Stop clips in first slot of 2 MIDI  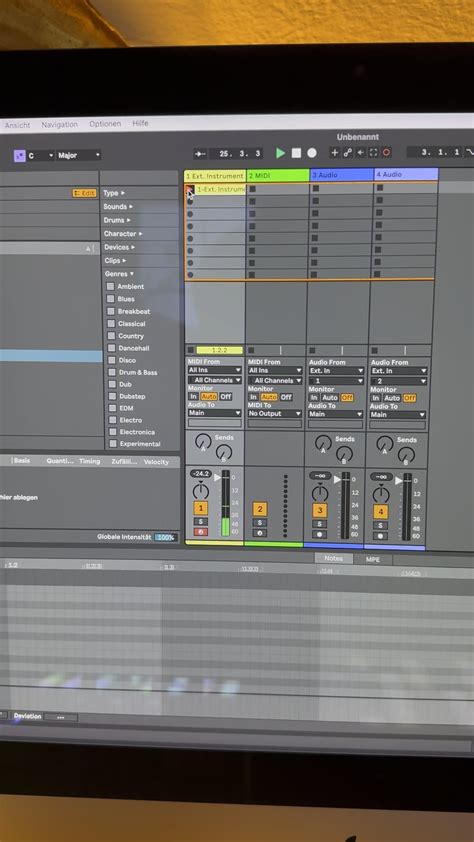[252, 189]
